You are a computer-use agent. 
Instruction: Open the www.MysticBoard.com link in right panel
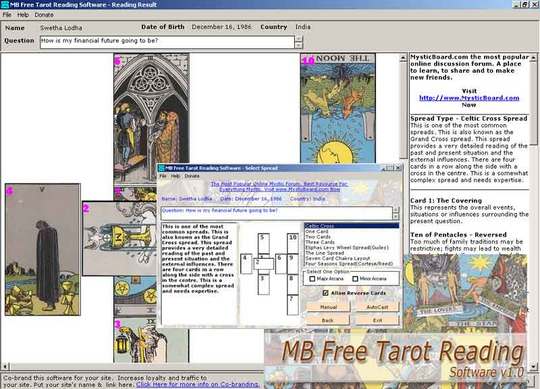click(x=469, y=98)
